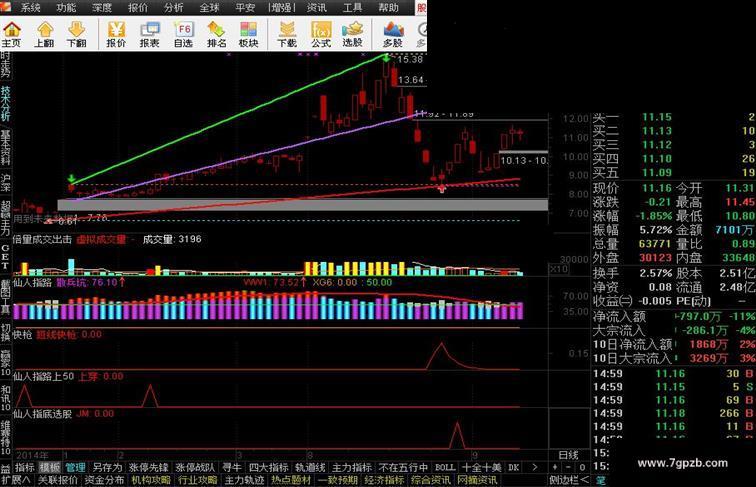756x487 pixels.
Task: Open the 机构攻略 tab
Action: click(151, 480)
